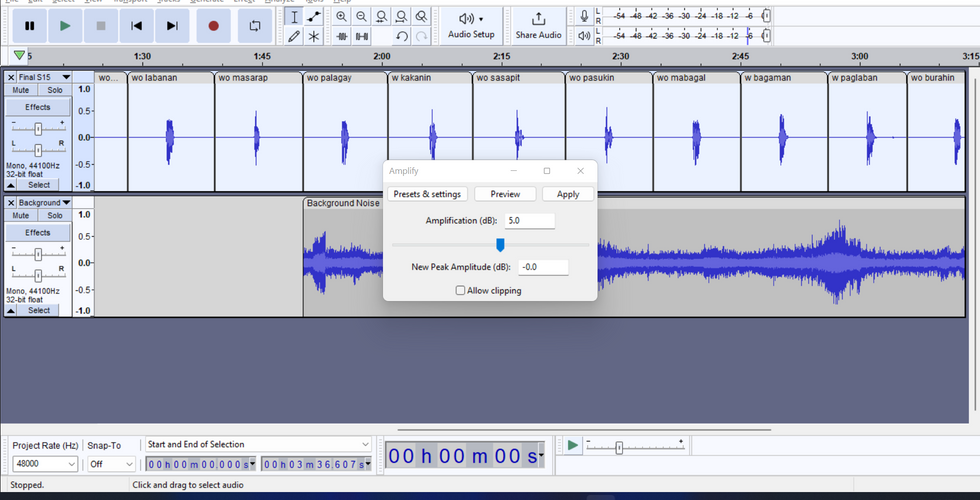Open the Audio Setup dropdown
The image size is (980, 500).
tap(471, 26)
